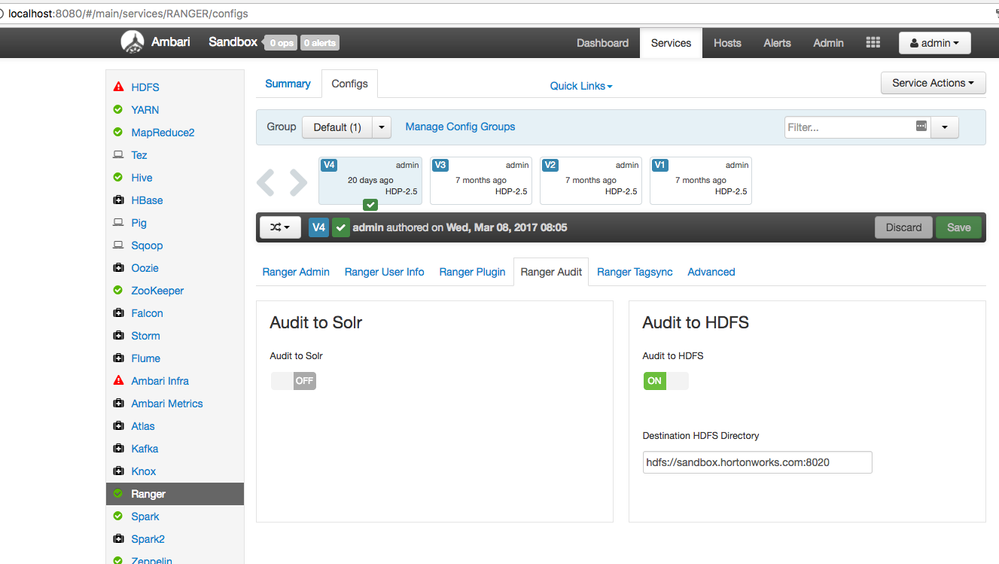
Task: Open the Quick Links dropdown
Action: [581, 86]
